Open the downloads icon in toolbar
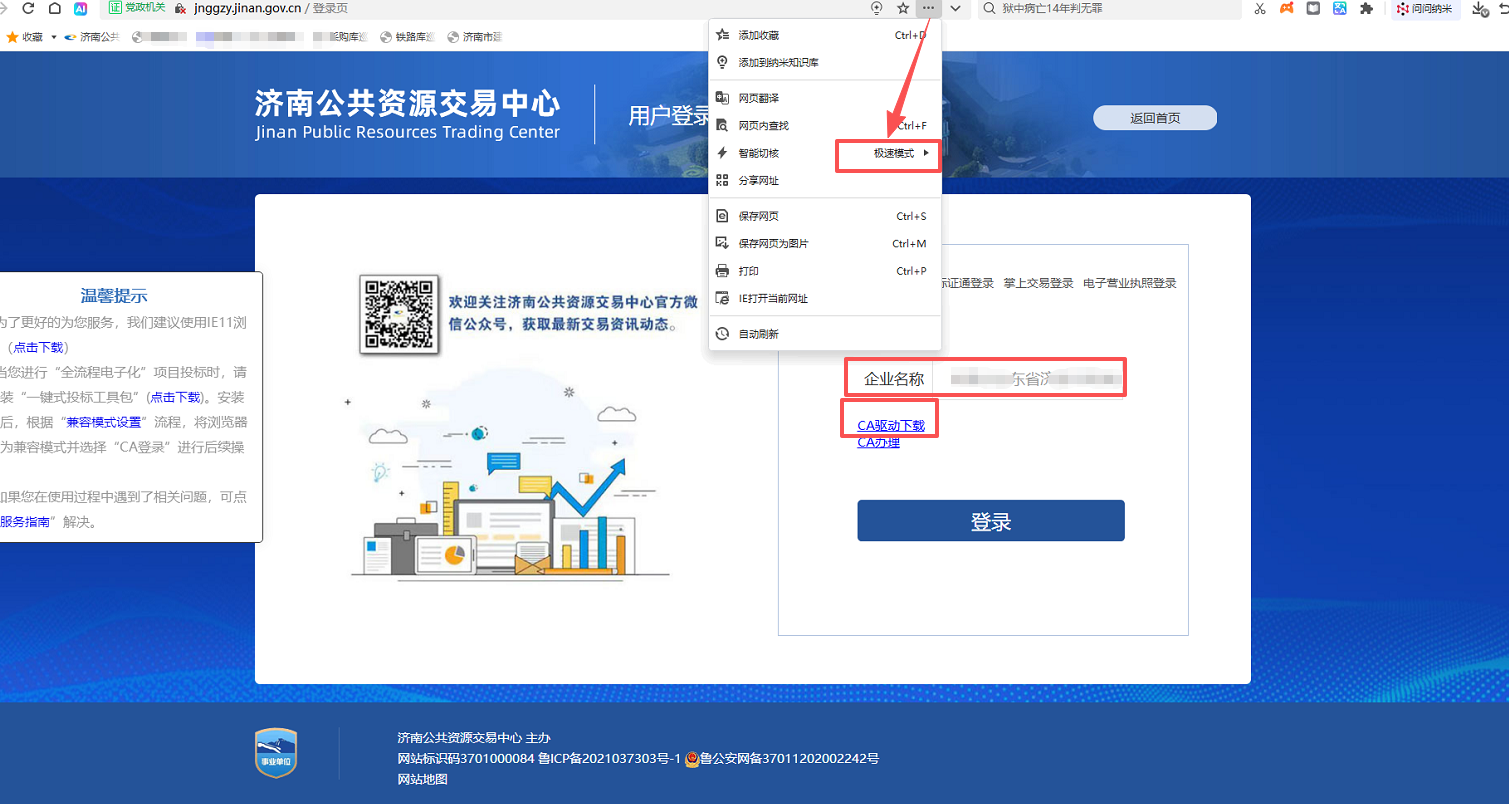 [1480, 8]
